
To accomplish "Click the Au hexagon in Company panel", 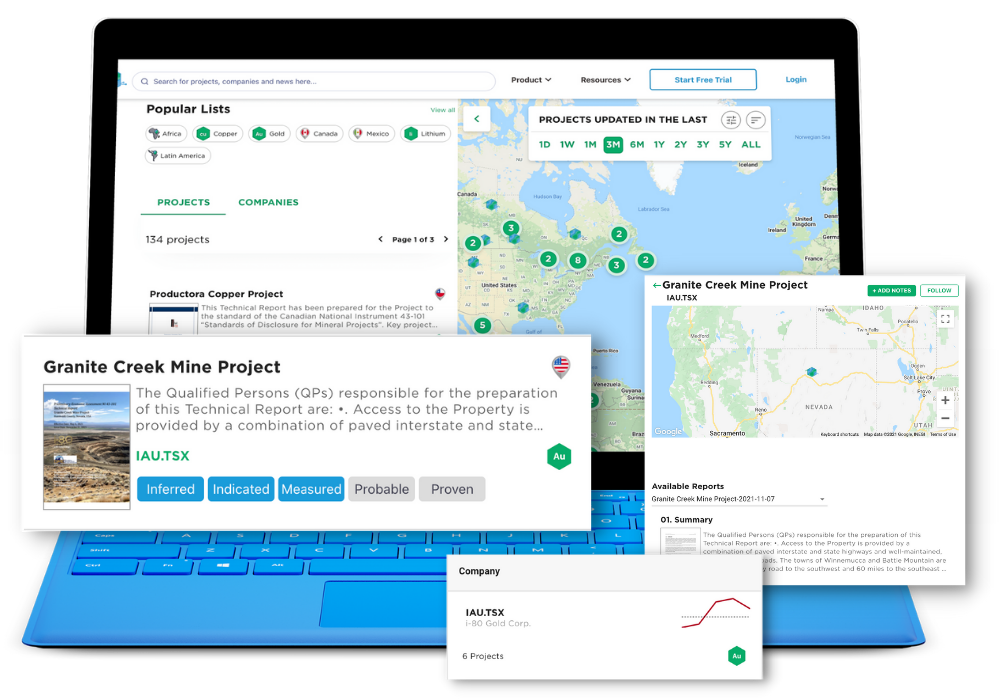I will (737, 656).
